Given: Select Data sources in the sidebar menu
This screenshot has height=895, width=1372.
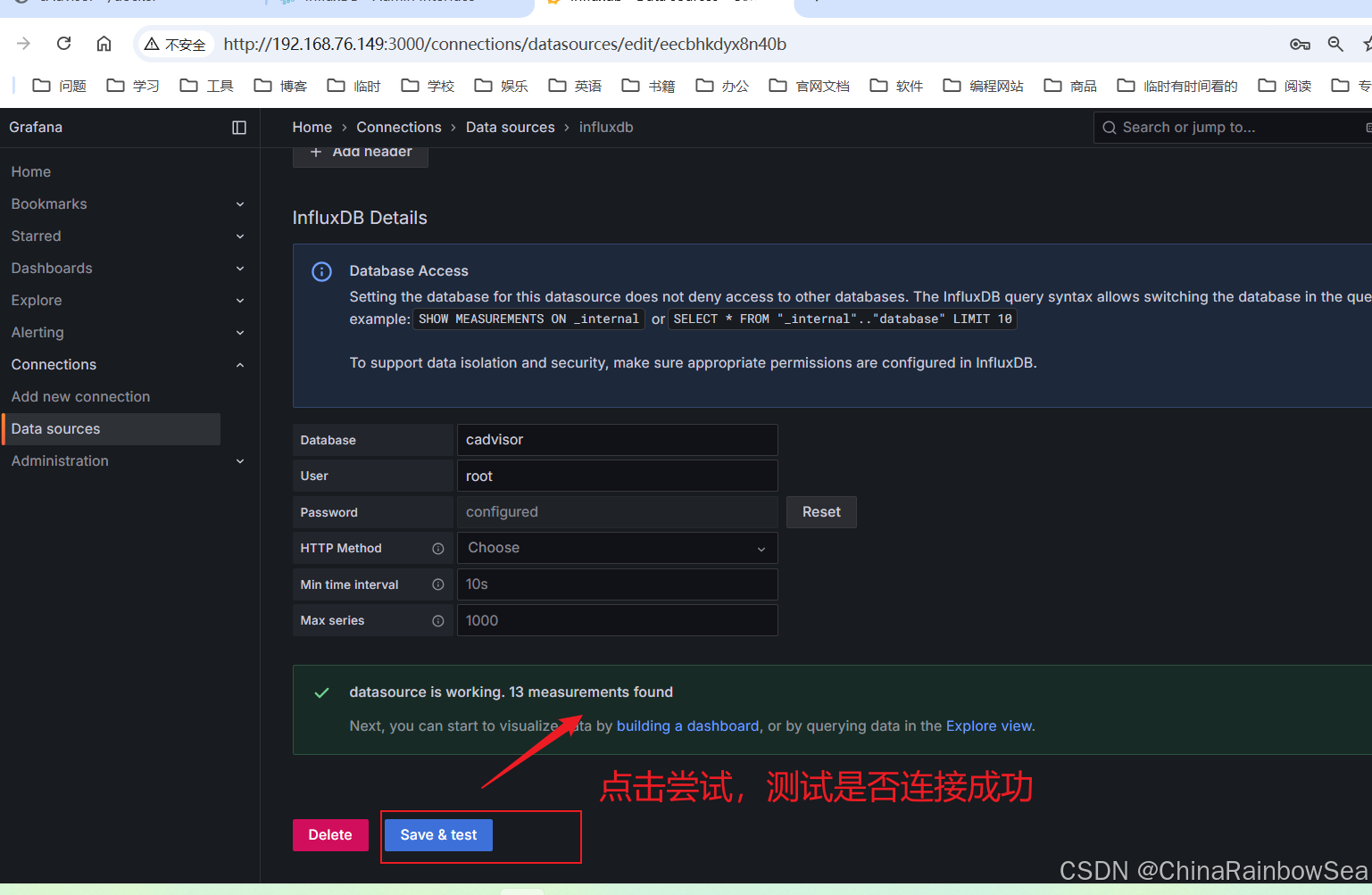Looking at the screenshot, I should (55, 428).
